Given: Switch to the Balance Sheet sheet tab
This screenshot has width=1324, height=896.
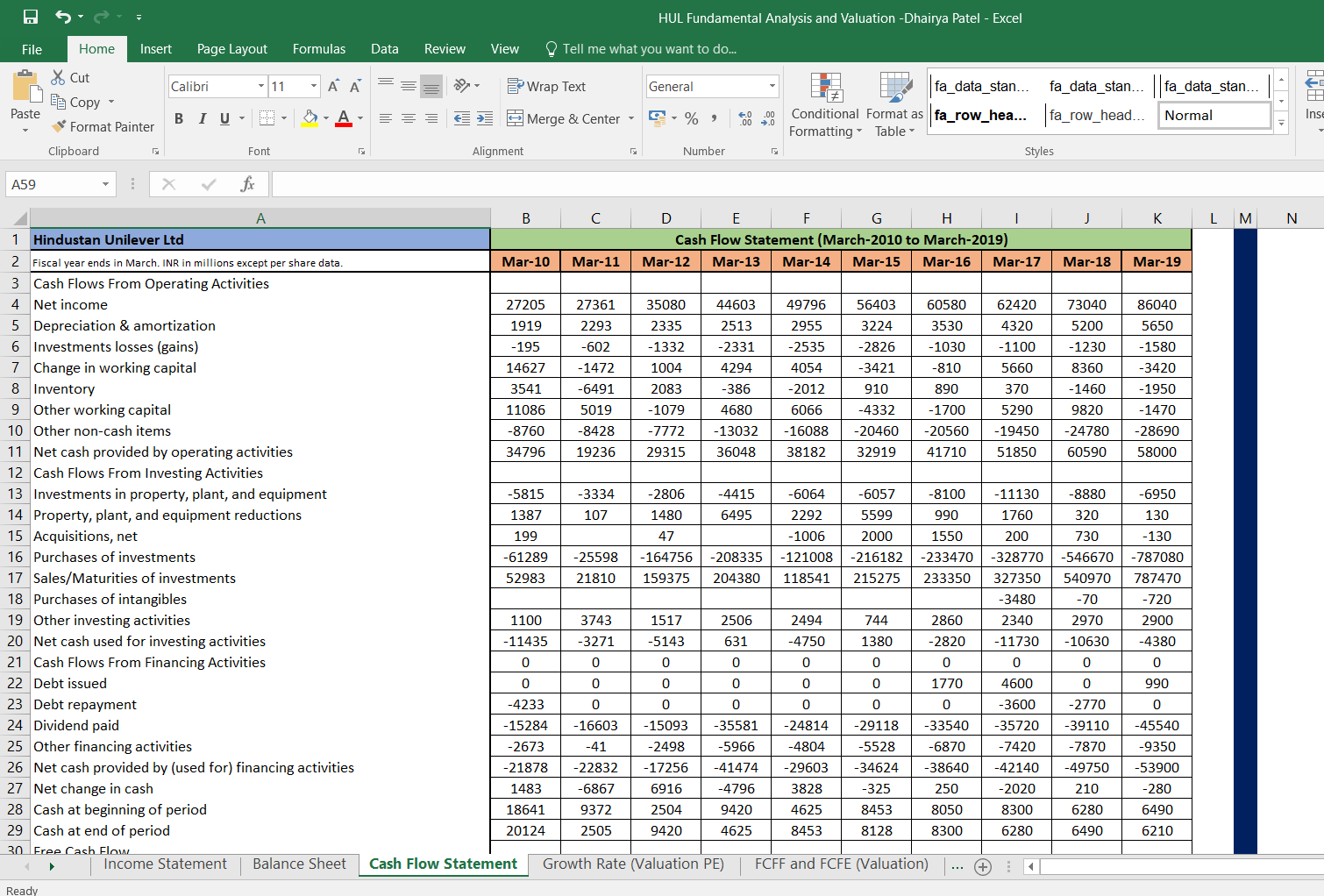Looking at the screenshot, I should (299, 864).
